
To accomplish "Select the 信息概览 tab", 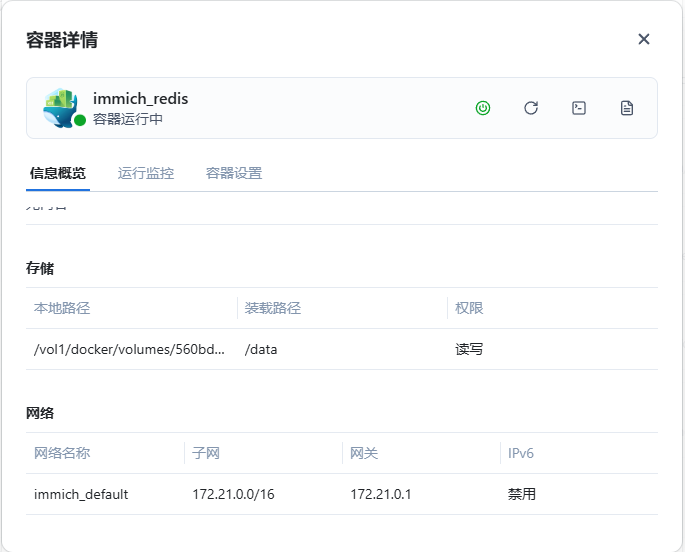I will click(58, 173).
